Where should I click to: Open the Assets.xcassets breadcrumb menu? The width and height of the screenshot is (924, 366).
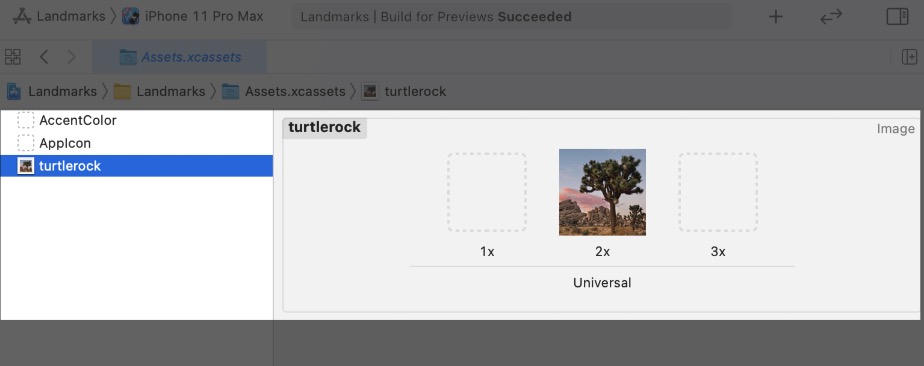[x=284, y=91]
